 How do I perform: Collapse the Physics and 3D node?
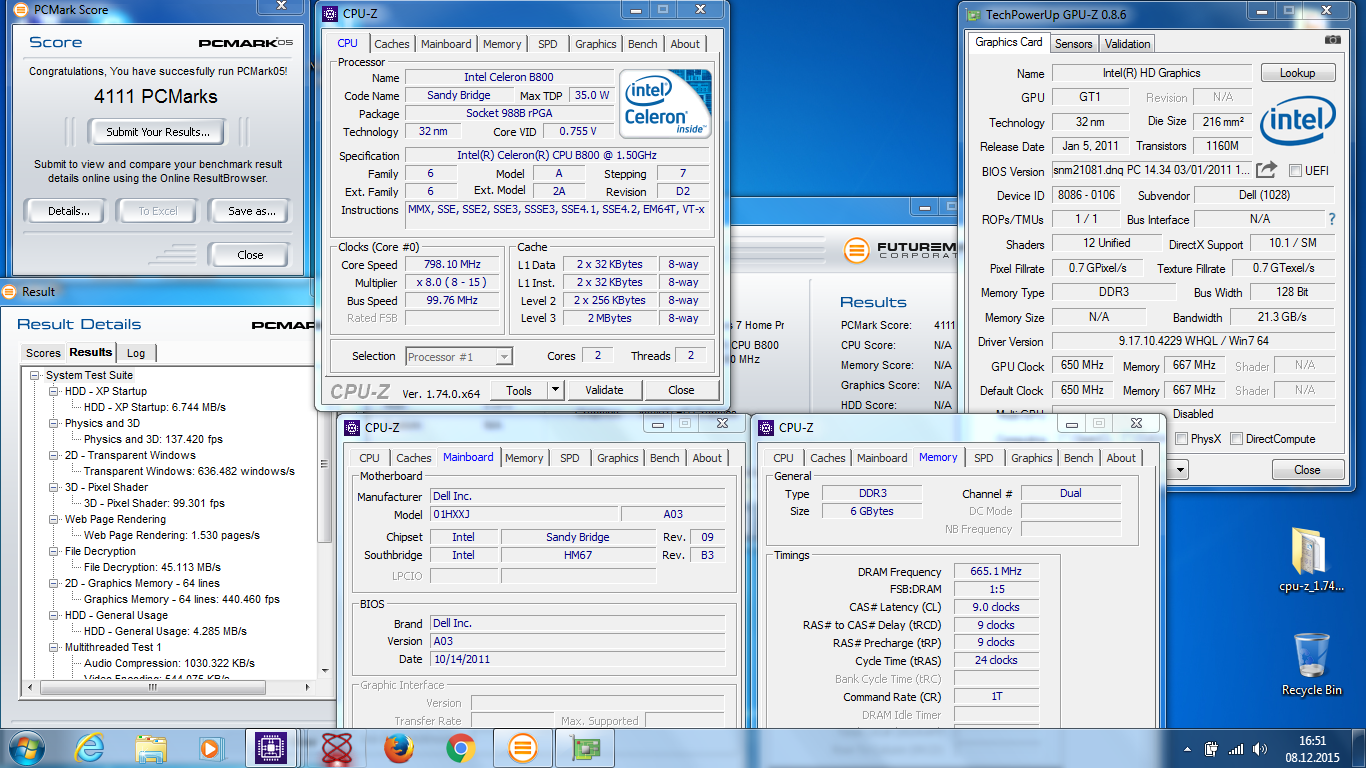[54, 423]
